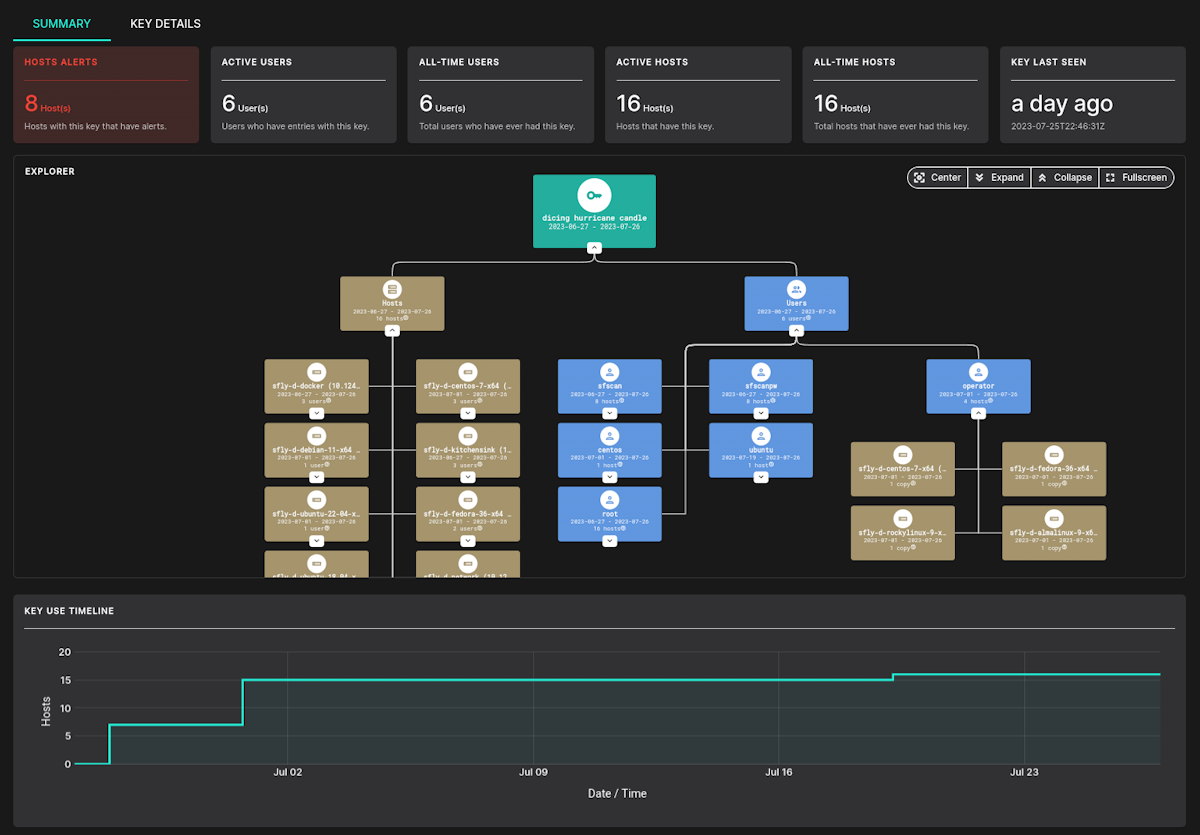The image size is (1200, 835).
Task: Expand the centos user node
Action: pyautogui.click(x=609, y=476)
